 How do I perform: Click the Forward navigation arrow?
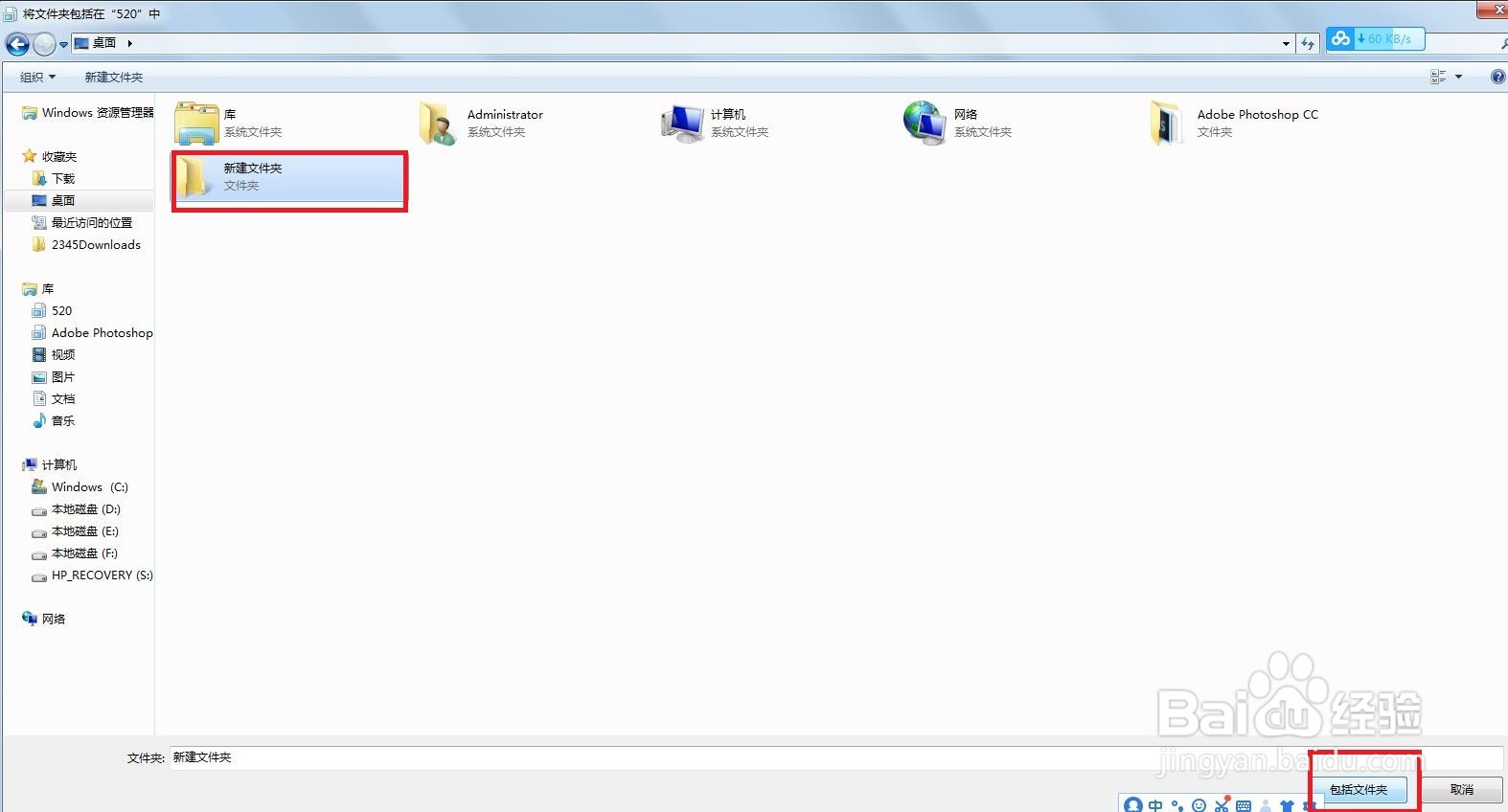click(x=44, y=43)
